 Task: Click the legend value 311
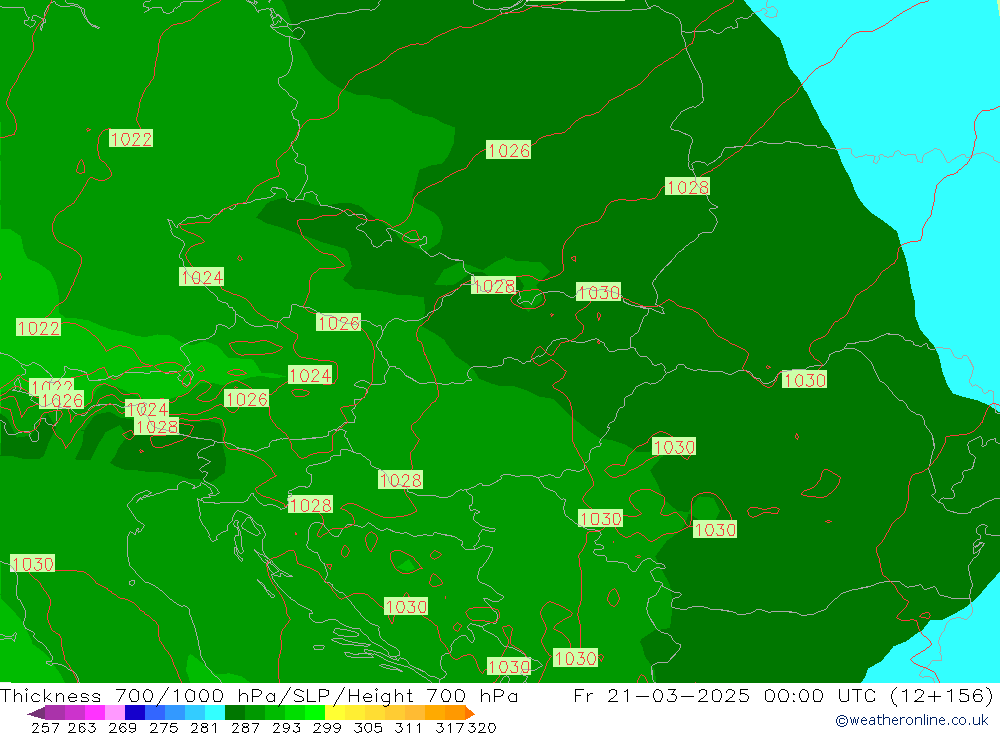coord(408,727)
